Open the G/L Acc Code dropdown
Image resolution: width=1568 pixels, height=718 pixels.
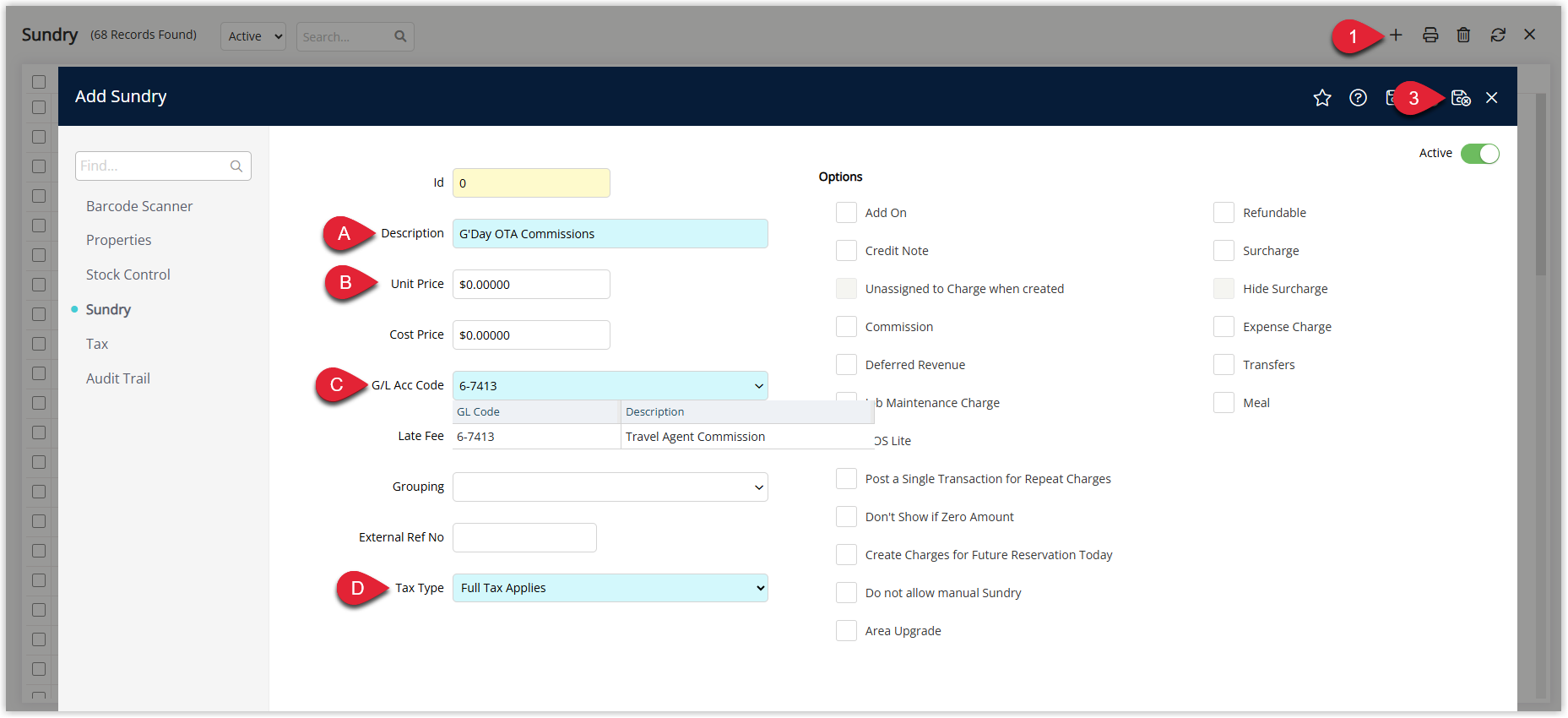coord(758,386)
